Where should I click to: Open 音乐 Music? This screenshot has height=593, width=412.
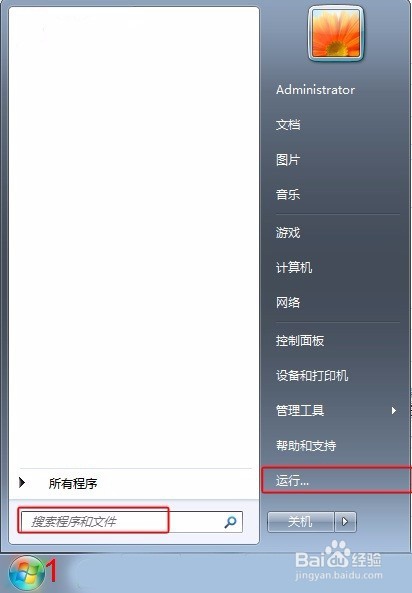click(x=288, y=195)
